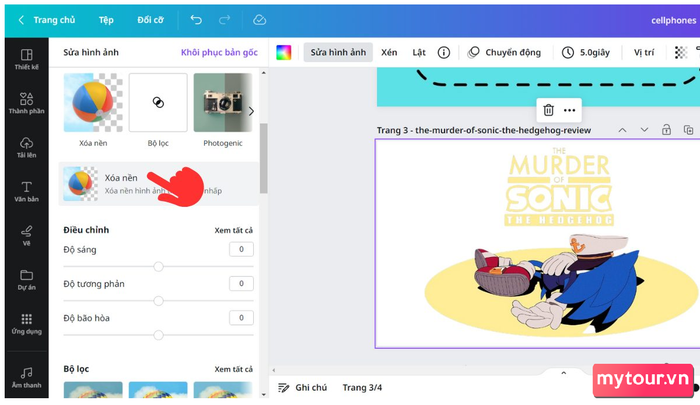Go back with the Trang chủ arrow

pyautogui.click(x=21, y=20)
